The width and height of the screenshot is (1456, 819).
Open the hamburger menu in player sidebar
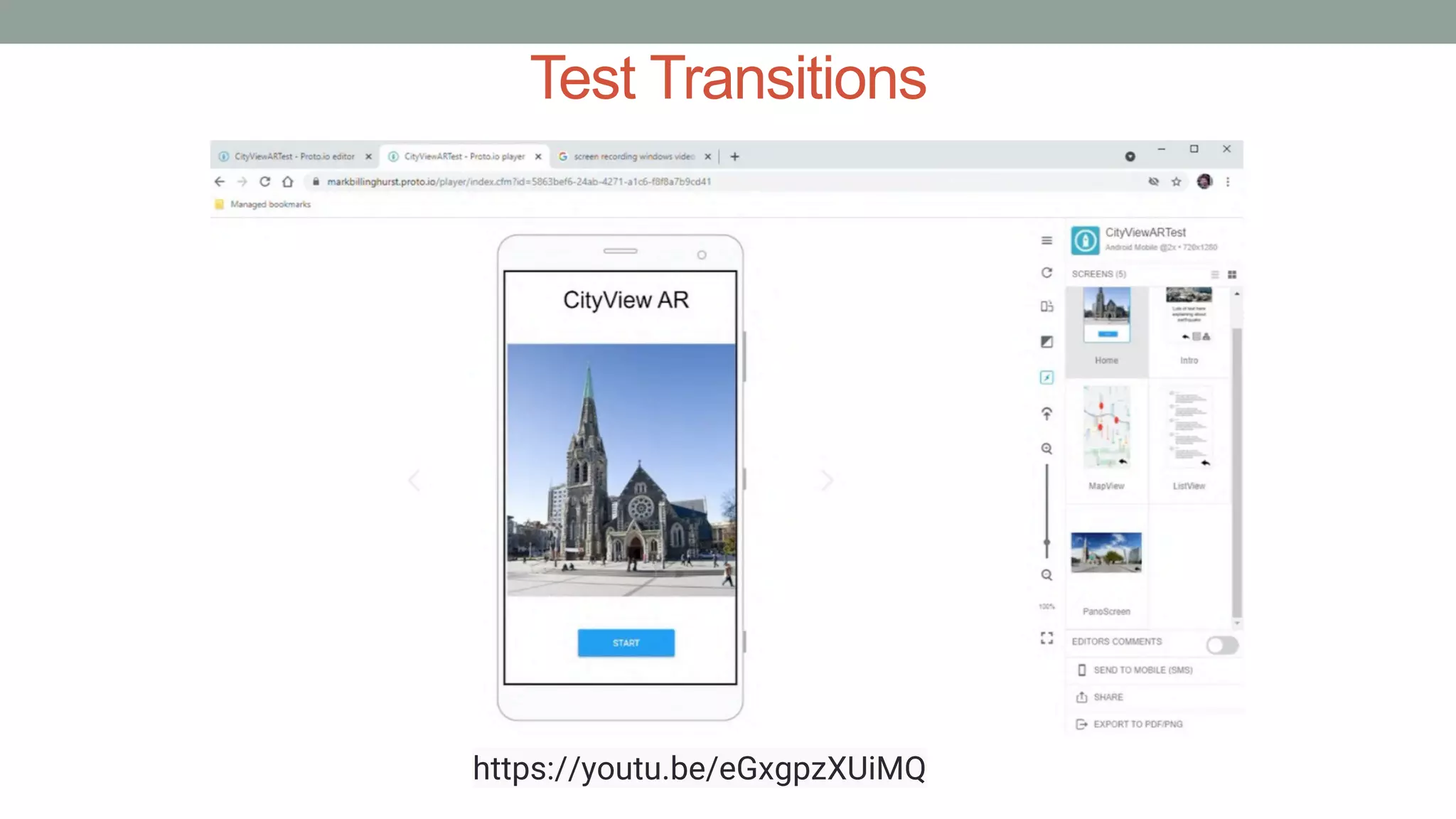click(1046, 240)
